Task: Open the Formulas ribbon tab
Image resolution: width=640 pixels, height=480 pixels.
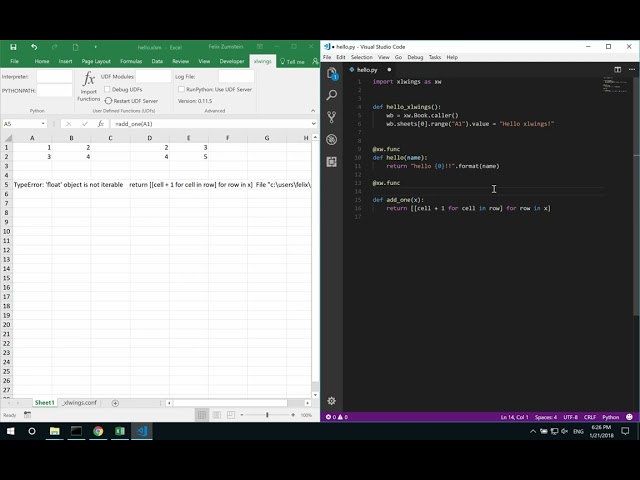Action: point(131,61)
